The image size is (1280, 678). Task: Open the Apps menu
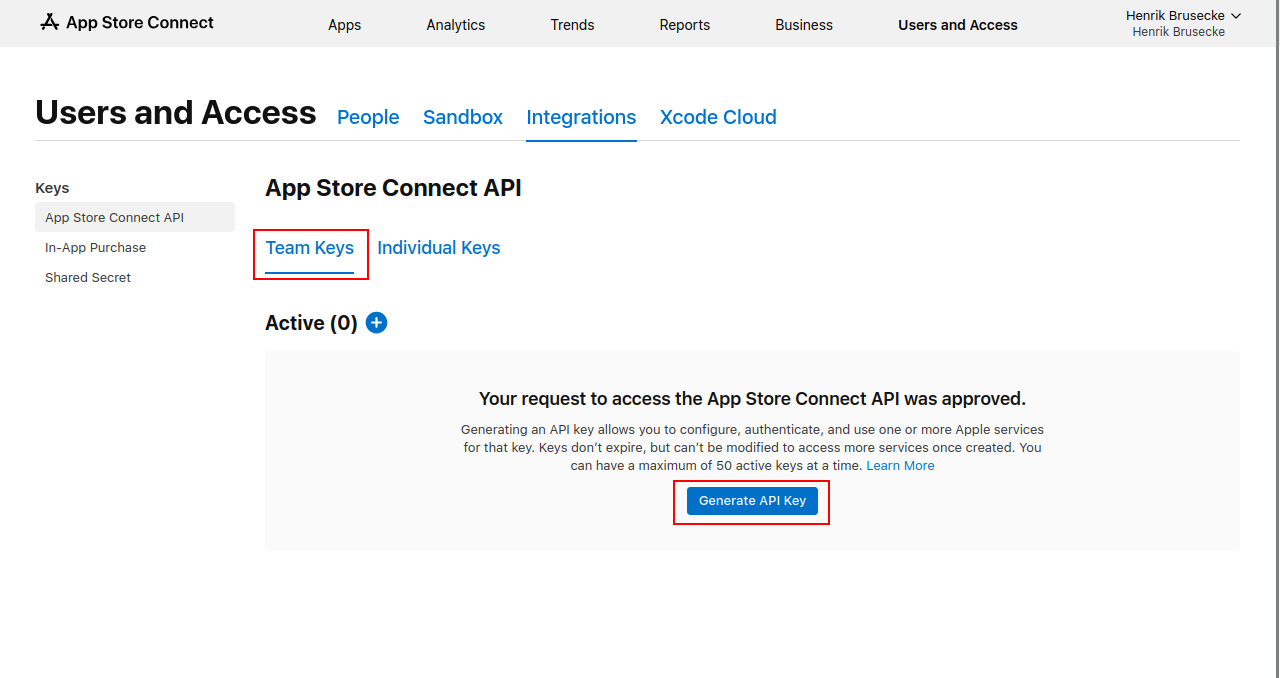tap(345, 25)
